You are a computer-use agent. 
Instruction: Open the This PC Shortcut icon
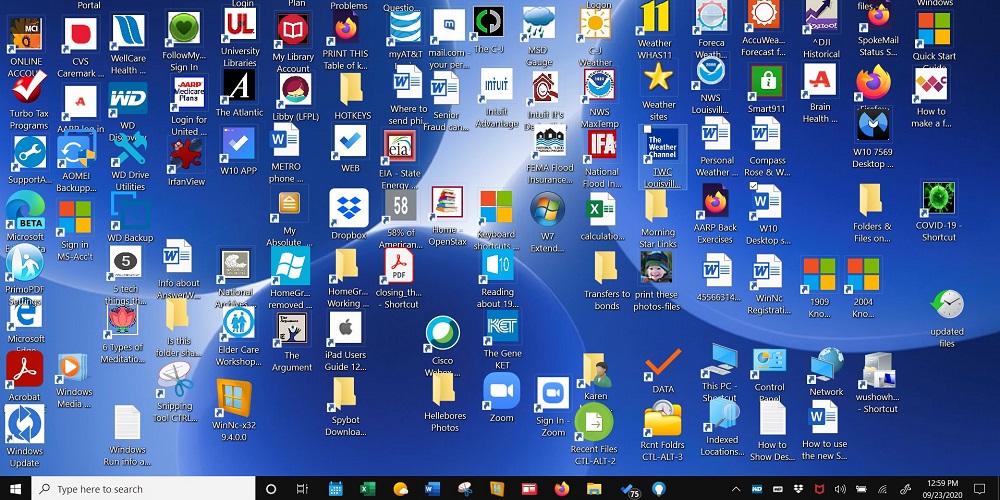[719, 361]
